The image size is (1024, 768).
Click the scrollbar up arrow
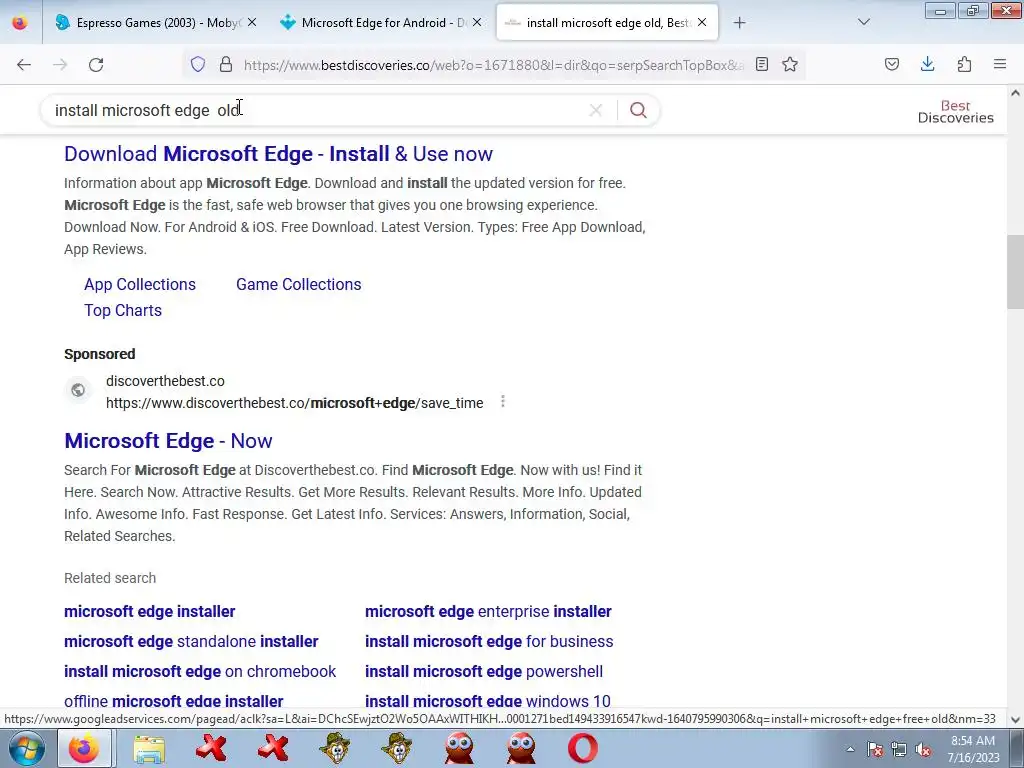tap(1015, 93)
